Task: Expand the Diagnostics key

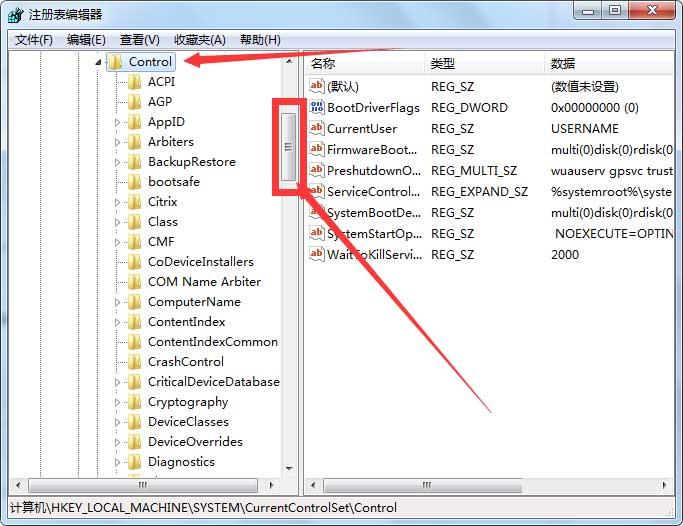Action: [117, 462]
